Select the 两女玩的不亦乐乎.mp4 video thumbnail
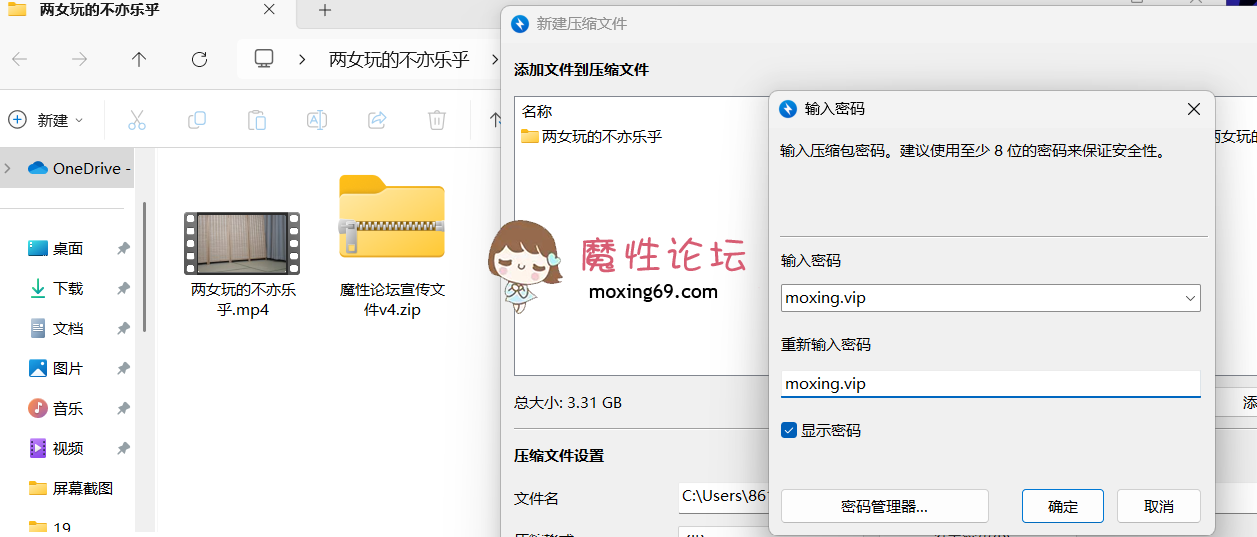The width and height of the screenshot is (1257, 537). 242,243
